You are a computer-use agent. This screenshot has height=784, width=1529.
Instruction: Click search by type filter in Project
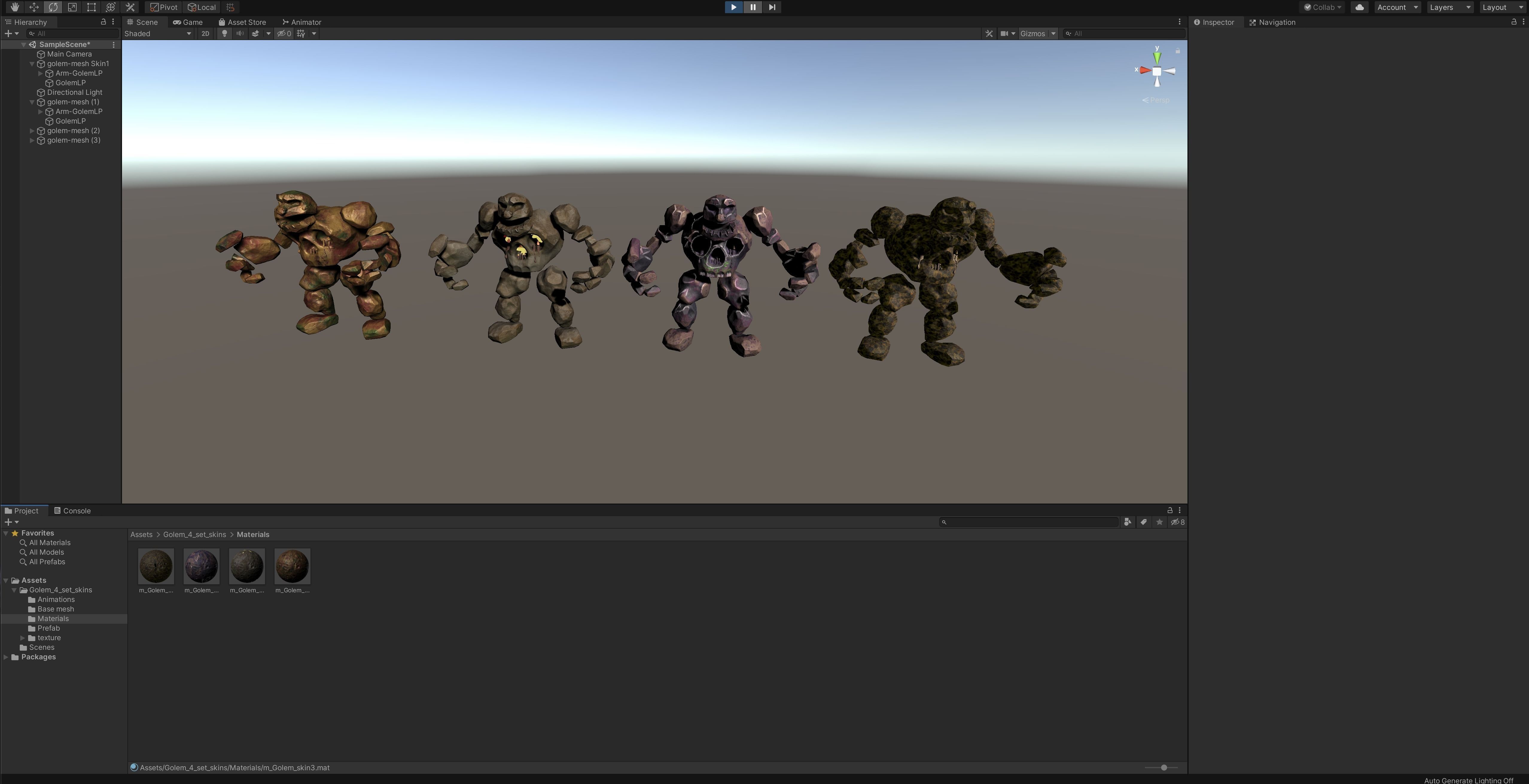1127,522
